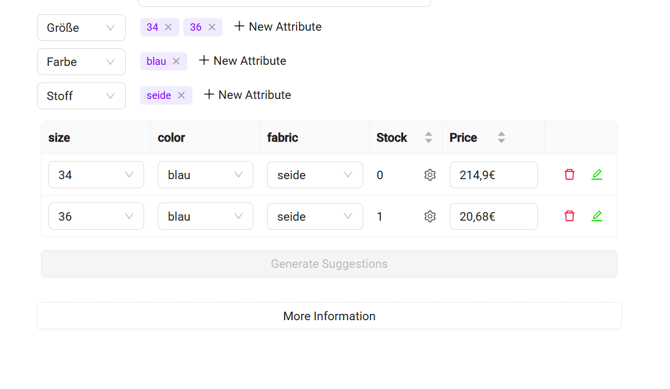Image resolution: width=670 pixels, height=389 pixels.
Task: Click stock value 0 in row 34
Action: 380,175
